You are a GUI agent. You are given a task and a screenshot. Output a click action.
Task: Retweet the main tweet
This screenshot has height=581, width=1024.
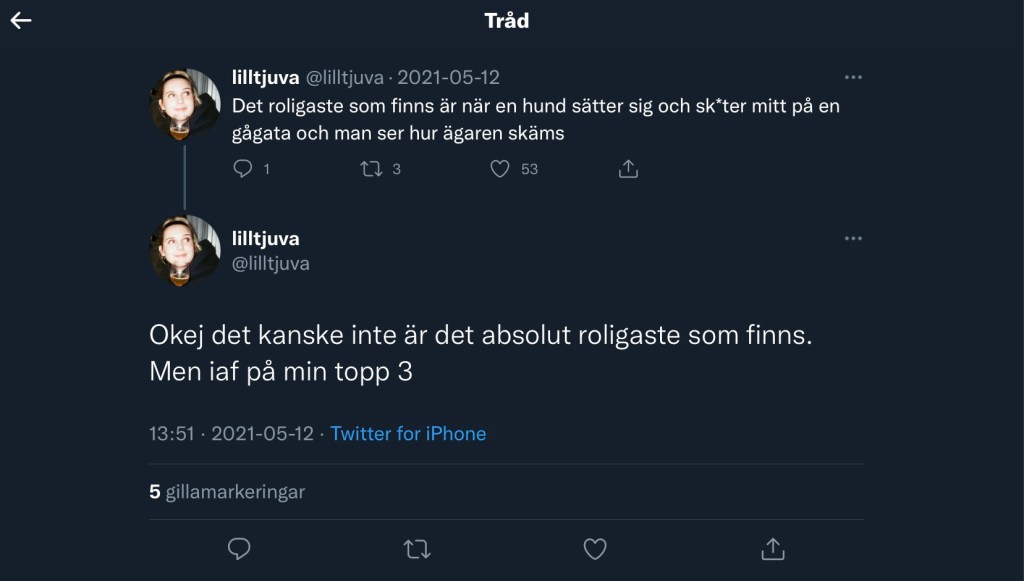coord(417,548)
